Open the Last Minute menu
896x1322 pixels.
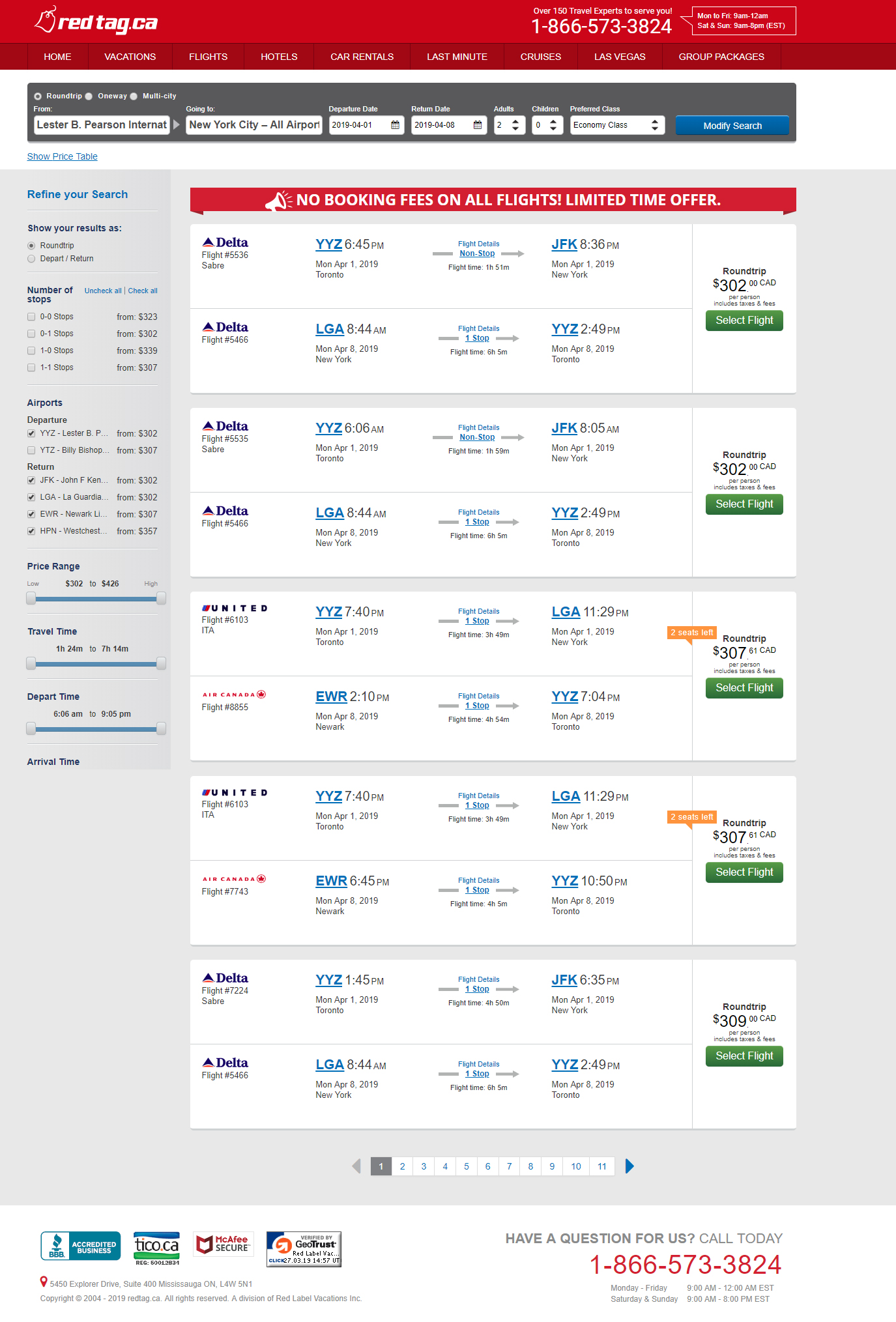click(x=457, y=57)
